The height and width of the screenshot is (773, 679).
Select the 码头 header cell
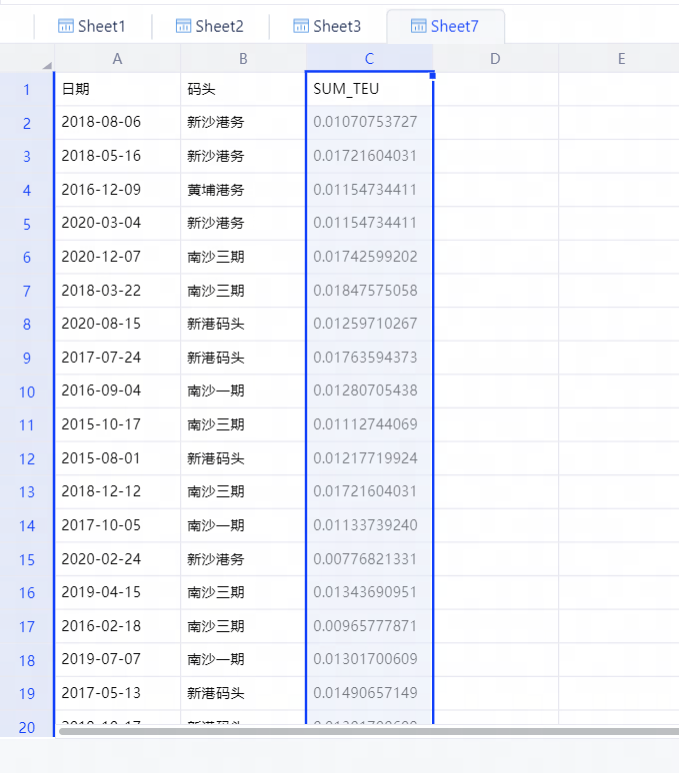point(243,89)
